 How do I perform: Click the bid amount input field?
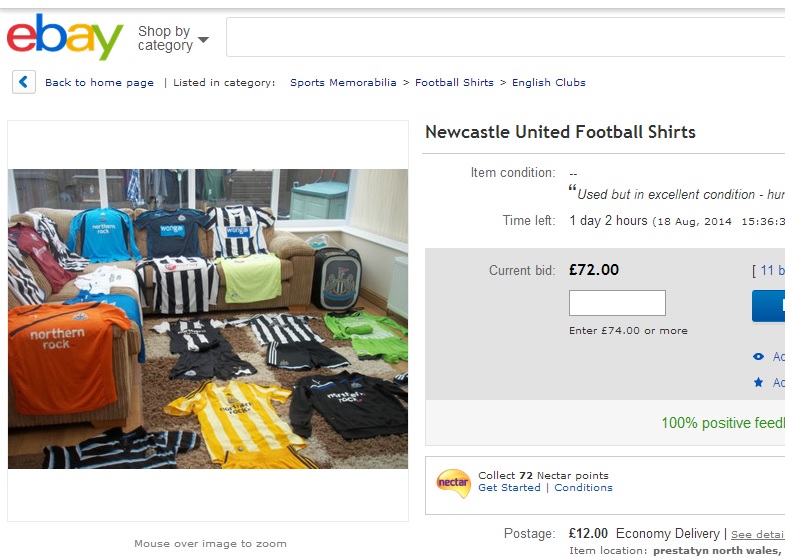click(x=617, y=303)
